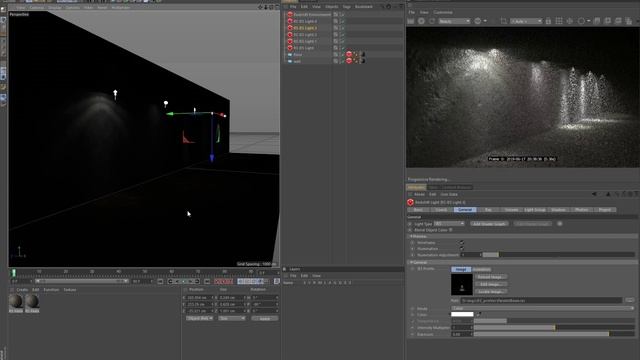Open the Mode Color dropdown in light settings
The height and width of the screenshot is (360, 640).
click(542, 309)
